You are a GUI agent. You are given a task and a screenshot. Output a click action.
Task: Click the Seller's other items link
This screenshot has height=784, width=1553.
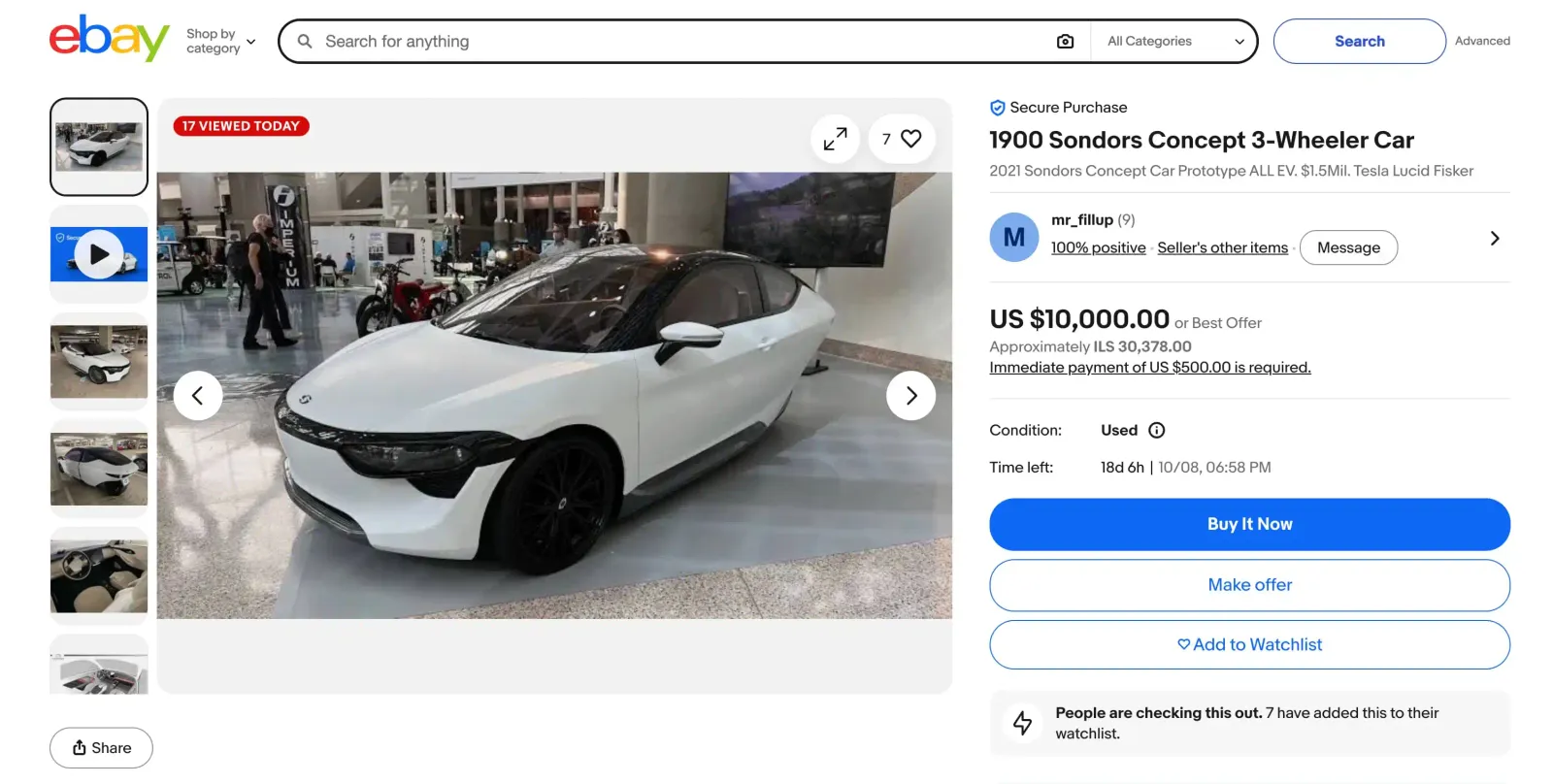coord(1222,247)
